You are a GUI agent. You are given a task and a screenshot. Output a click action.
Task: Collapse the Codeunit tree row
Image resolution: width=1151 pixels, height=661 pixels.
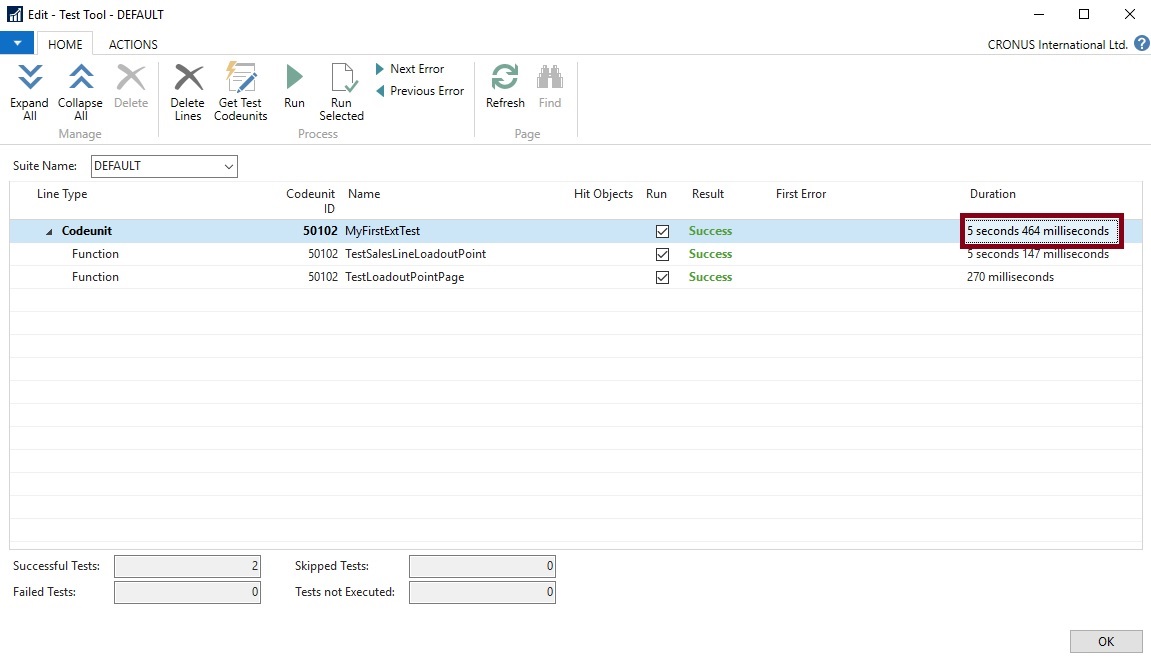[50, 232]
